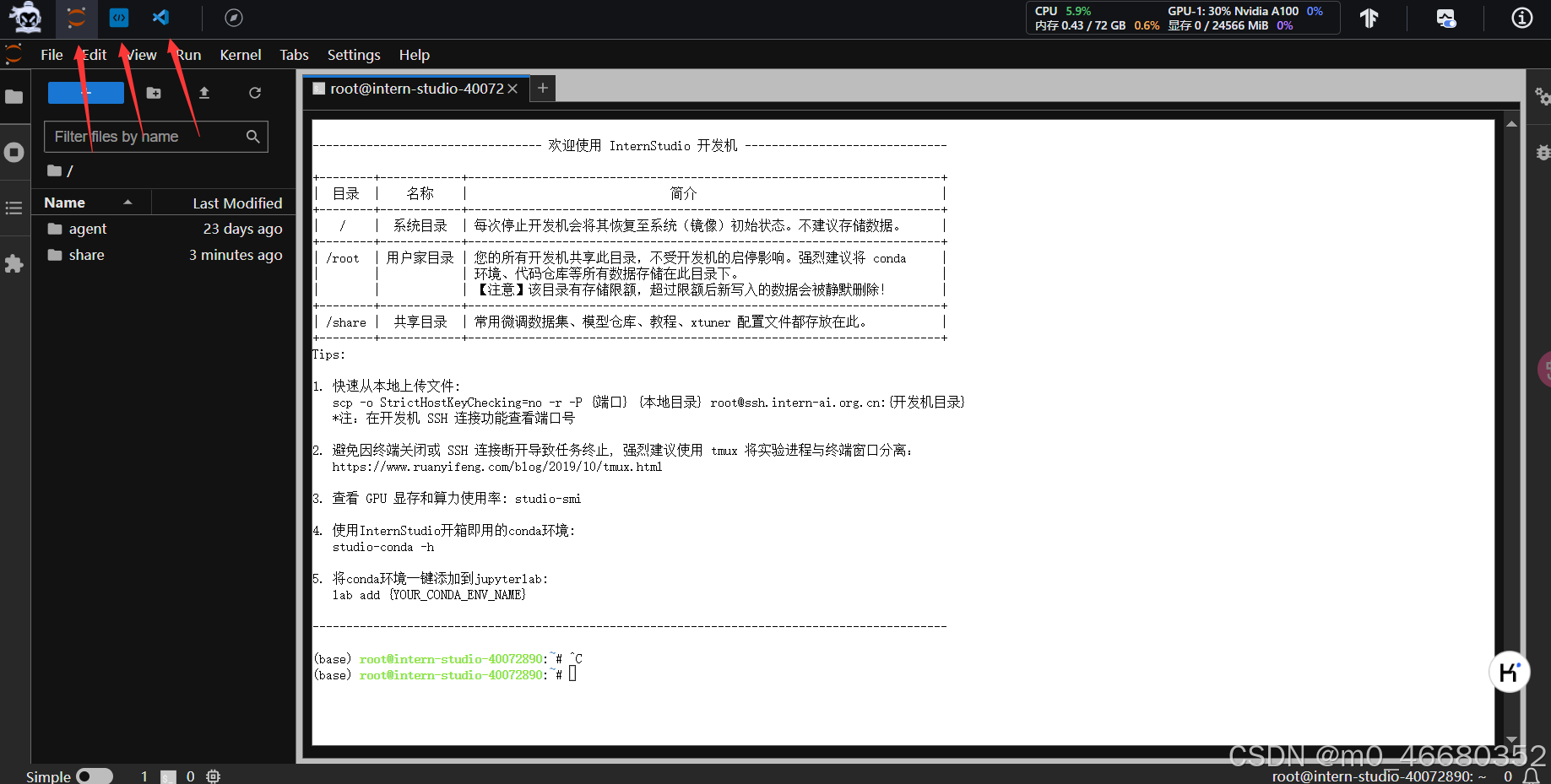The height and width of the screenshot is (784, 1551).
Task: Close the root@intern-studio-40072 terminal tab
Action: coord(512,89)
